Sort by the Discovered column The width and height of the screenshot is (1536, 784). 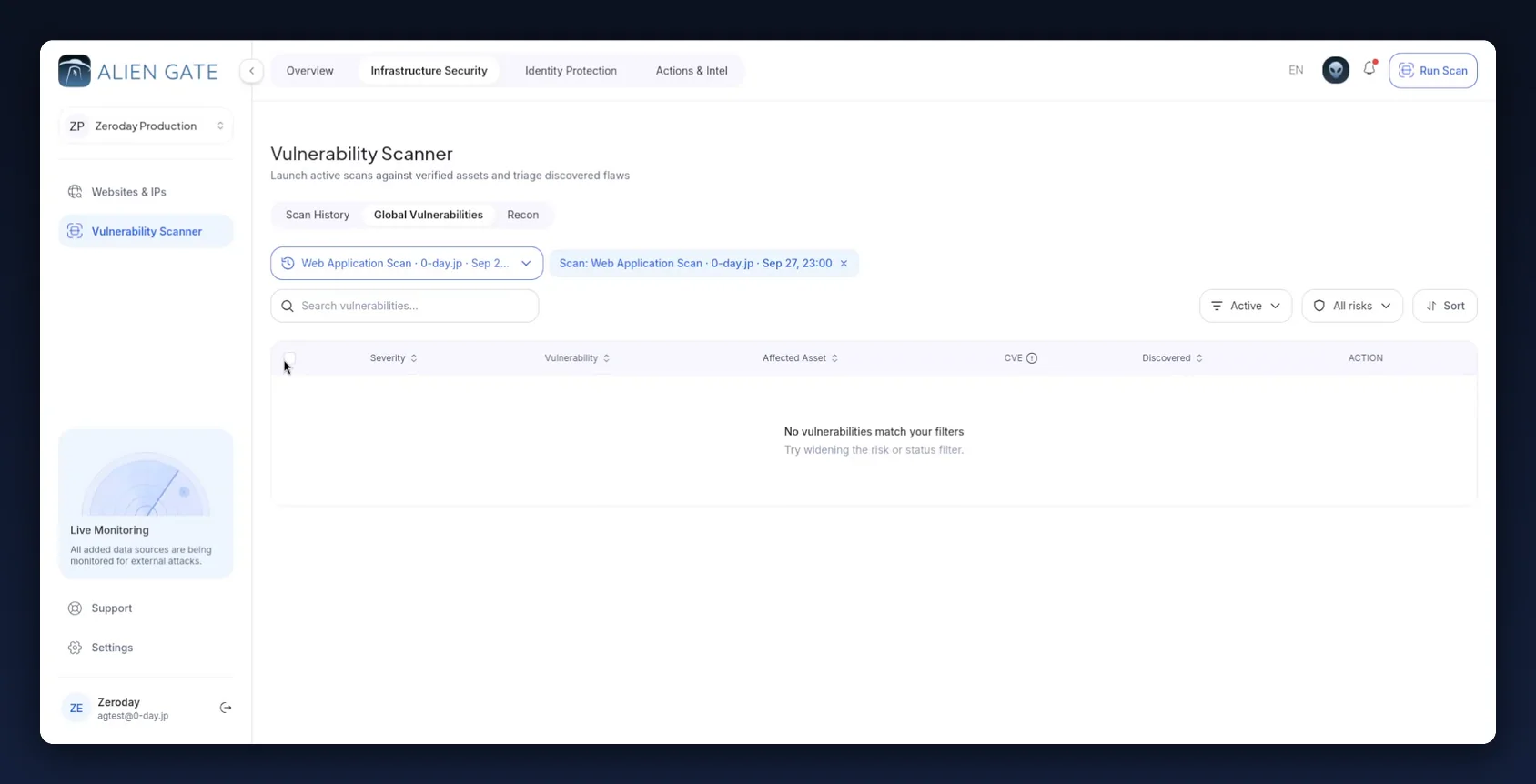click(1172, 358)
